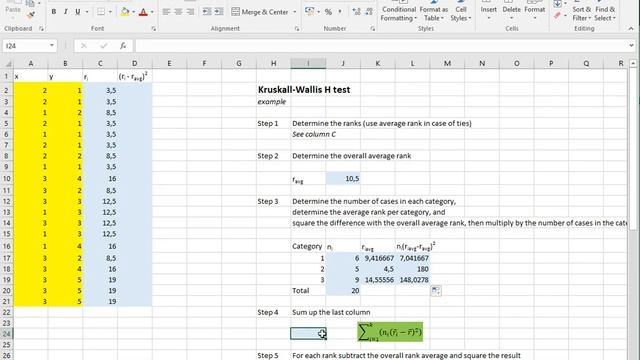The height and width of the screenshot is (360, 640).
Task: Open Merge & Center dropdown arrow
Action: coord(294,12)
